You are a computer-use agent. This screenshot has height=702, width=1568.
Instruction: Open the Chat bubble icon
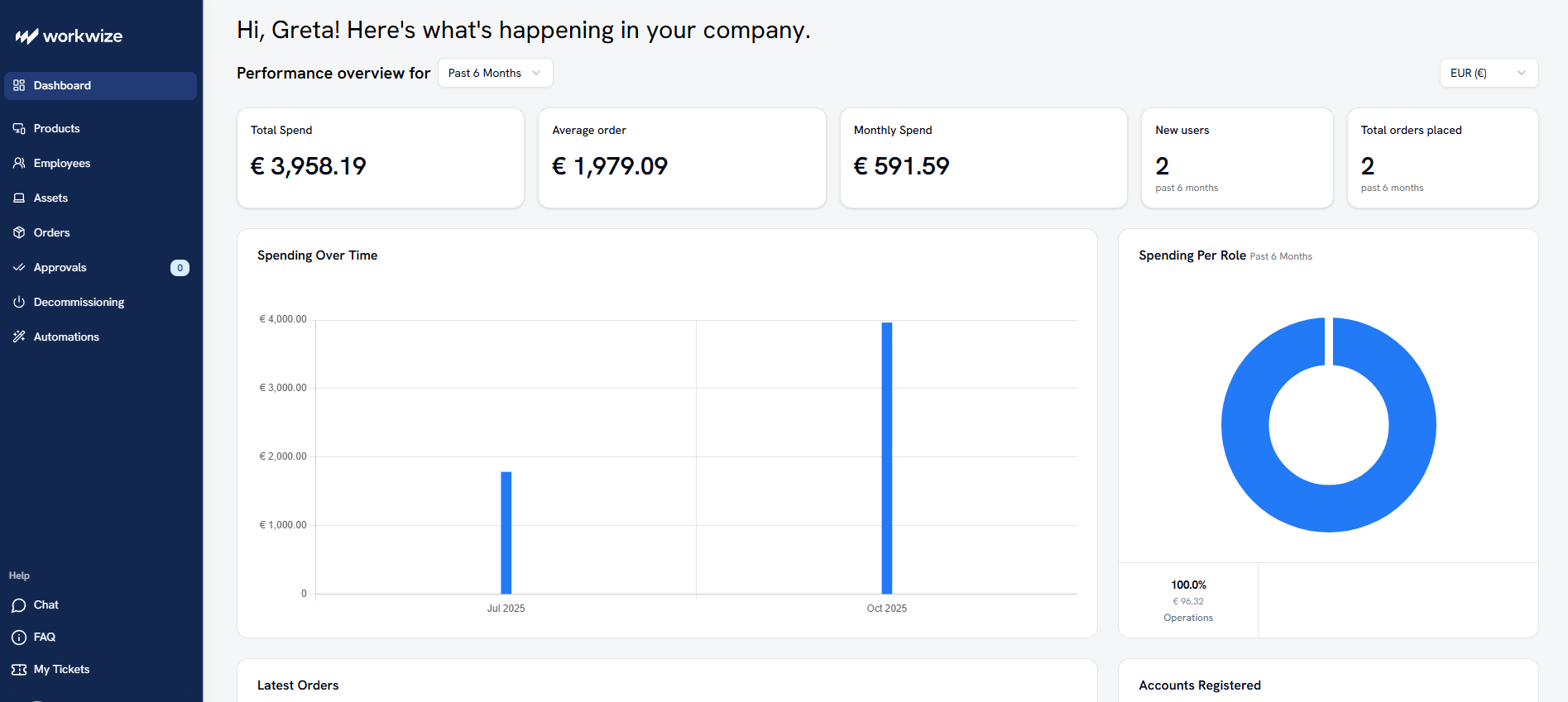click(x=19, y=605)
